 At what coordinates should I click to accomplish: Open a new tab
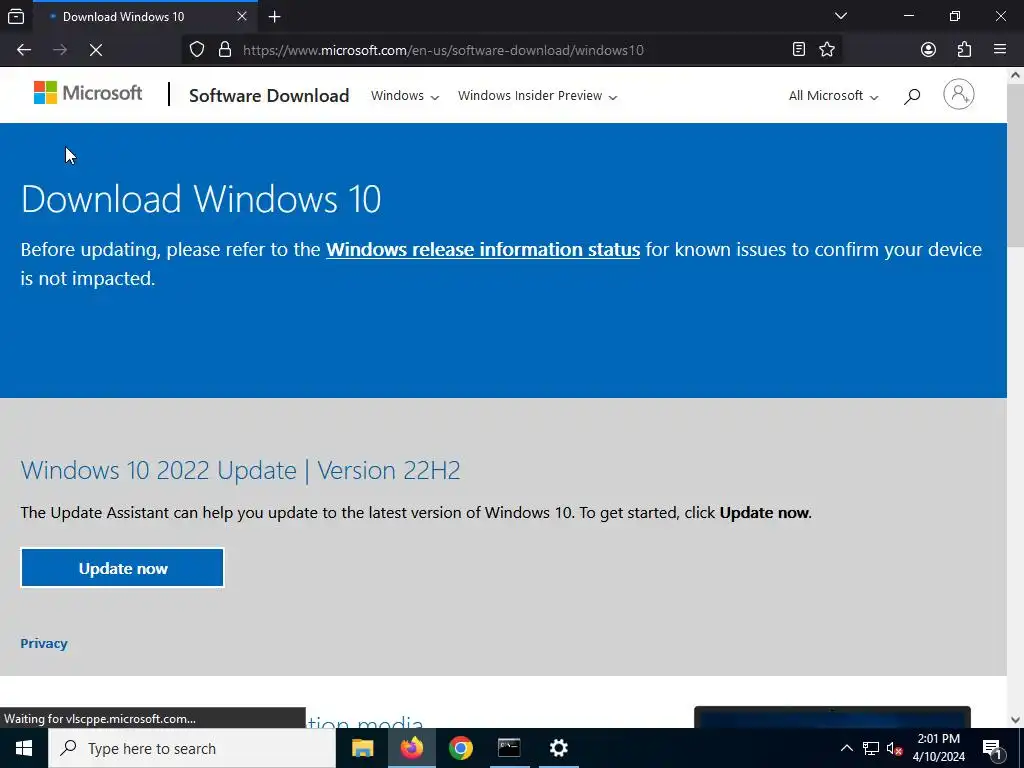(275, 16)
